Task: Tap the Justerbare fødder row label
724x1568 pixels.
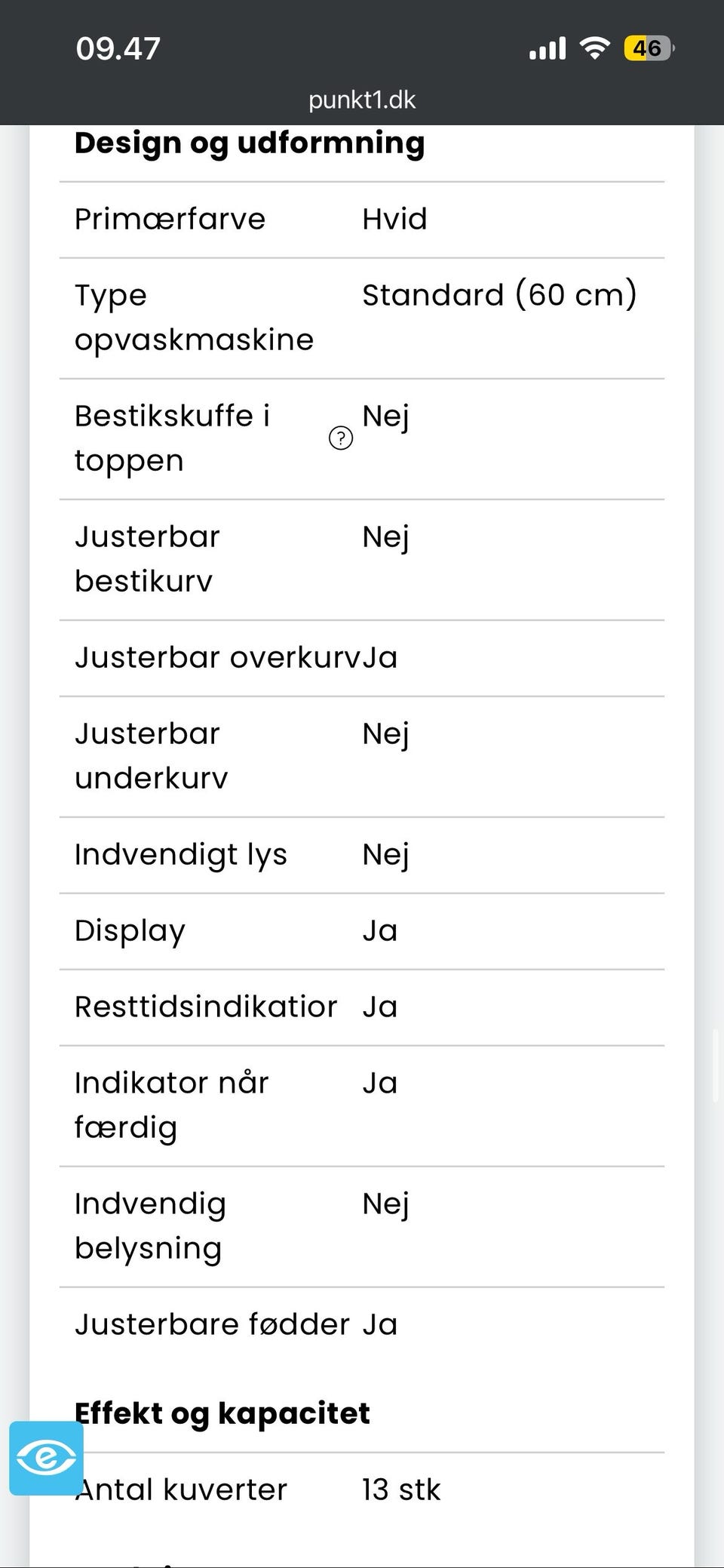Action: 212,1325
